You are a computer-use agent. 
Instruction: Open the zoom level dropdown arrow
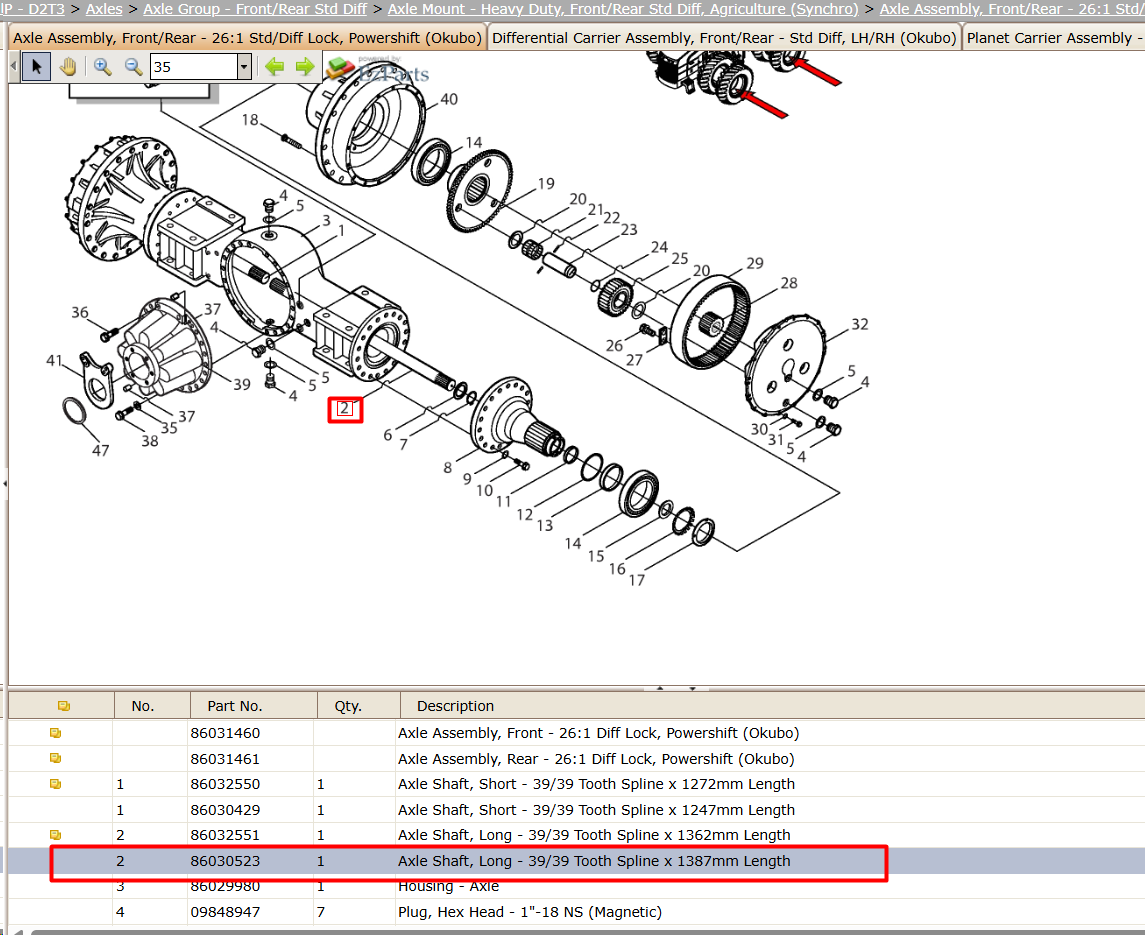[244, 67]
